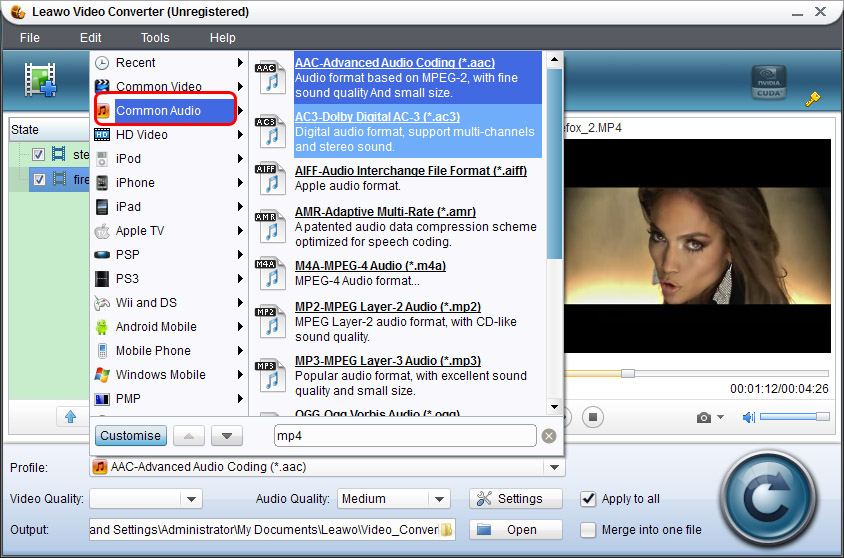Adjust the volume slider handle
The image size is (844, 558).
822,416
